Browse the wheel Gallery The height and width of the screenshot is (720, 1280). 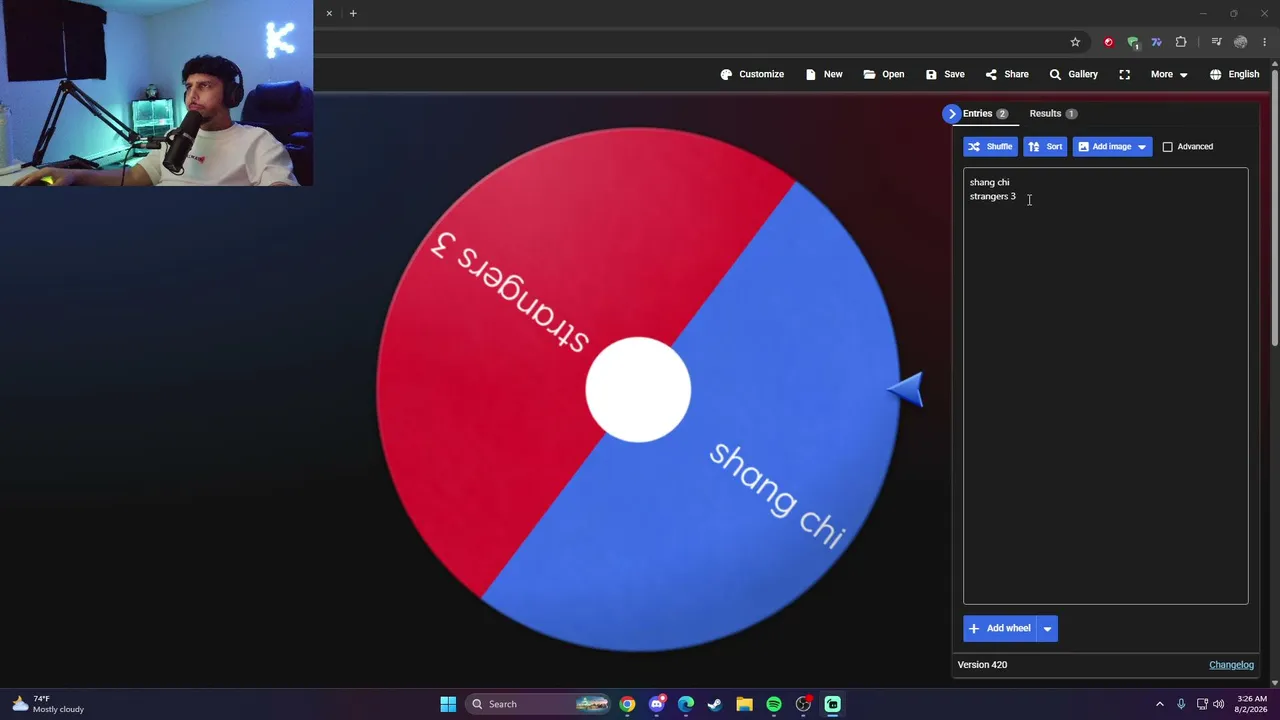point(1073,74)
